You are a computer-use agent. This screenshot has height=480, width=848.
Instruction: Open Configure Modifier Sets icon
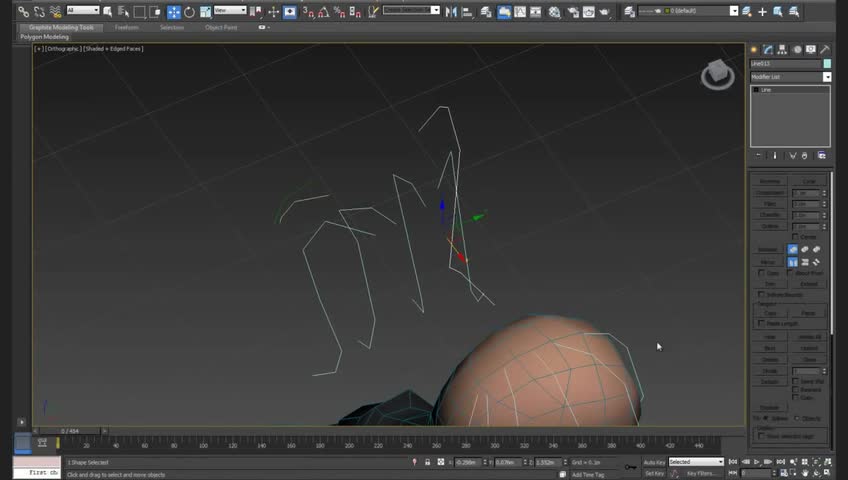tap(822, 156)
